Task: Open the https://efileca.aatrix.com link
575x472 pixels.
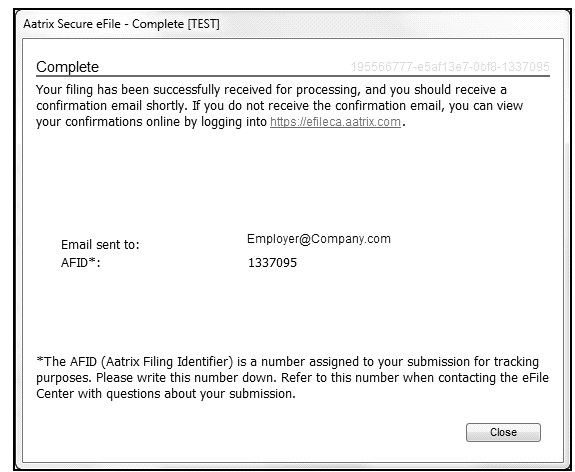Action: pos(335,122)
